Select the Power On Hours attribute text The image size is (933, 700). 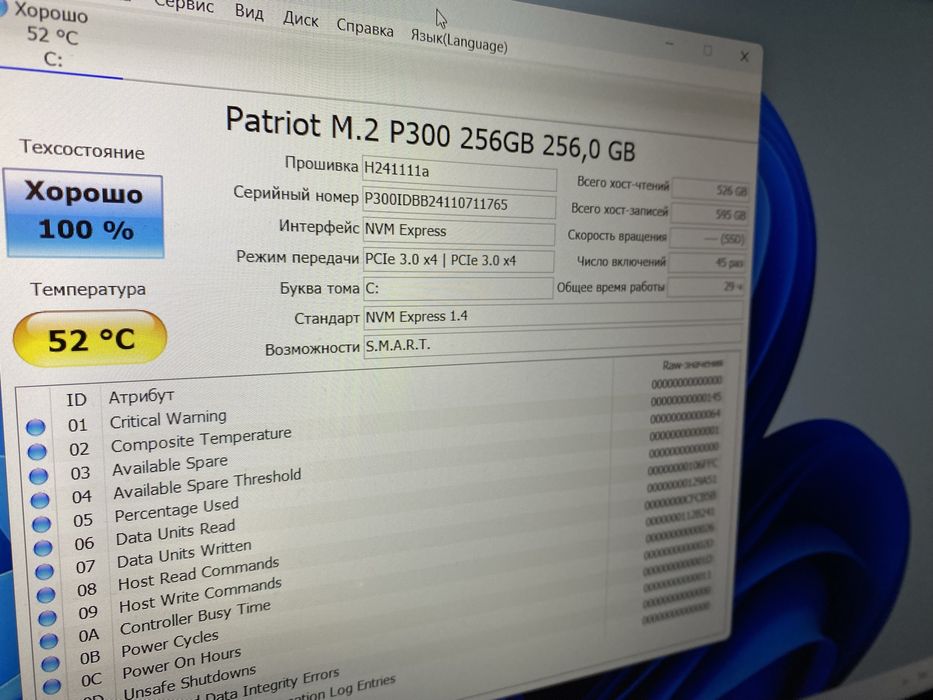coord(182,663)
